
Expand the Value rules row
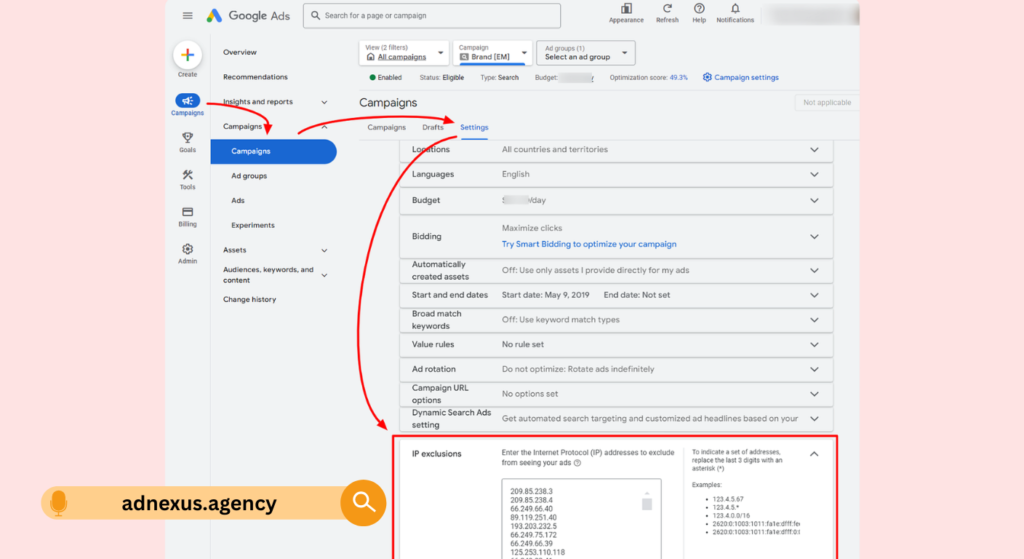coord(814,345)
